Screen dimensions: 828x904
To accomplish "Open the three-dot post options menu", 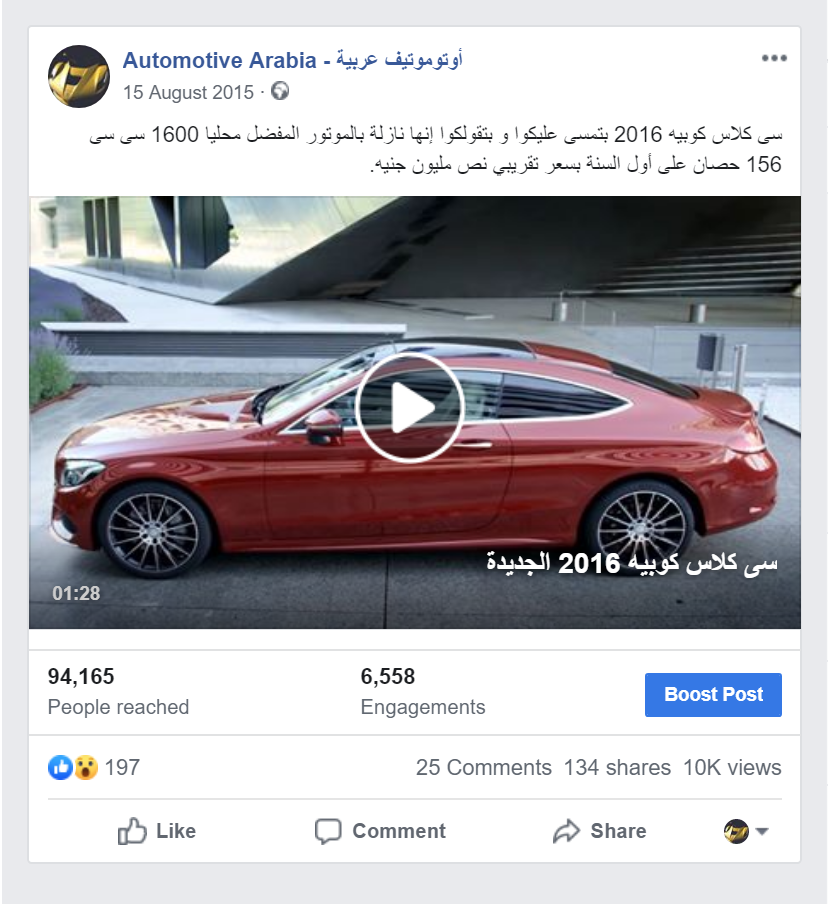I will coord(774,58).
